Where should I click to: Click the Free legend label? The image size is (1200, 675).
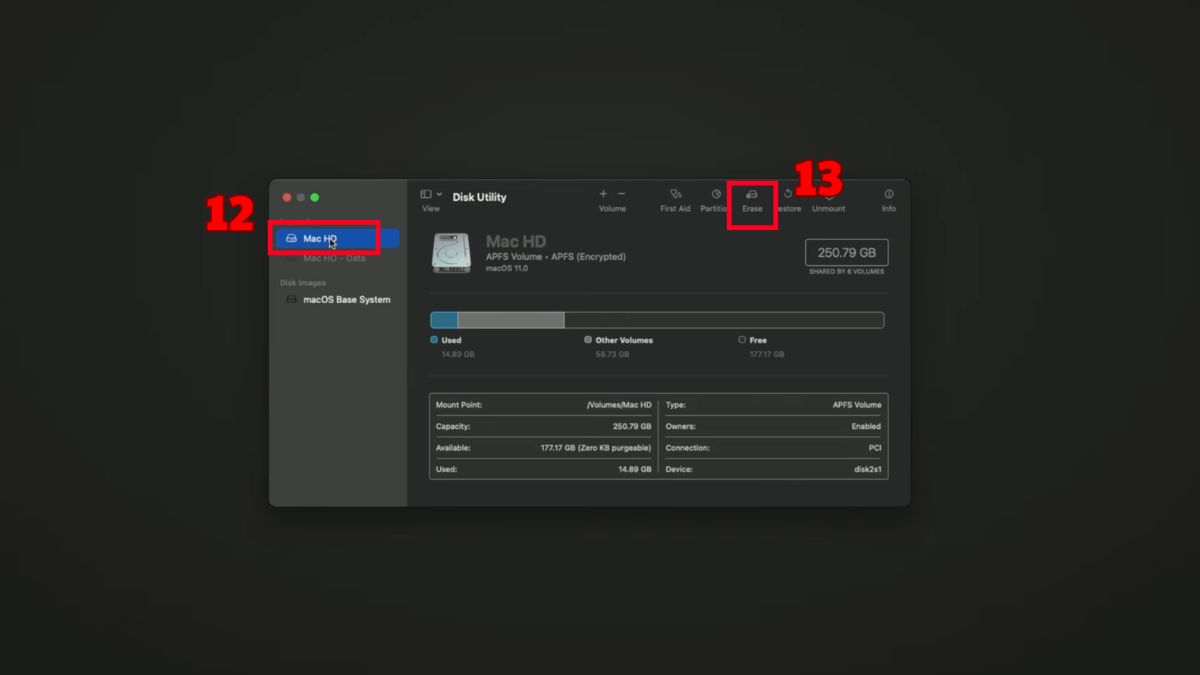[758, 340]
